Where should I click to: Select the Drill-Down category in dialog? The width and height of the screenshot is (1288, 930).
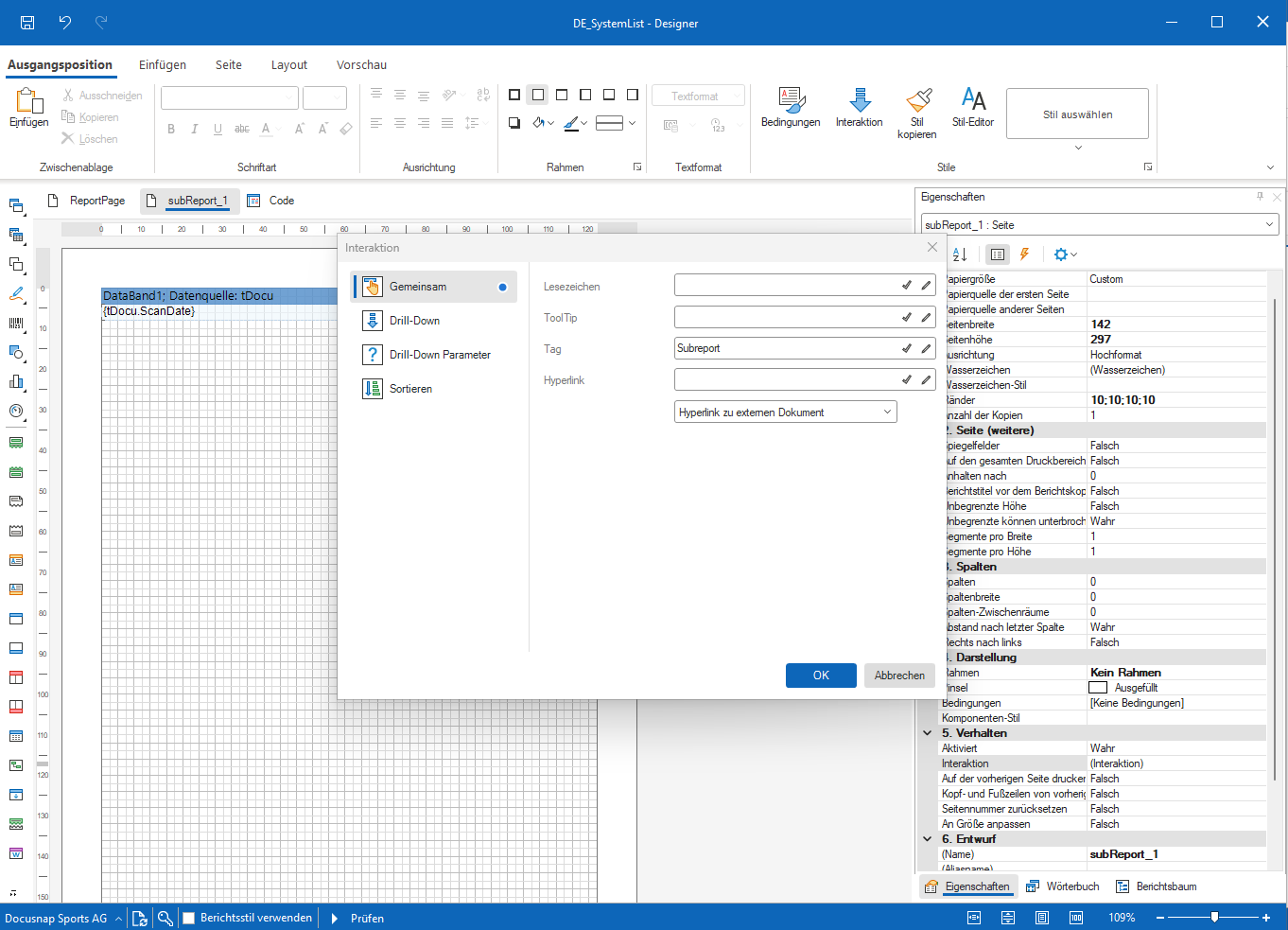click(x=433, y=321)
